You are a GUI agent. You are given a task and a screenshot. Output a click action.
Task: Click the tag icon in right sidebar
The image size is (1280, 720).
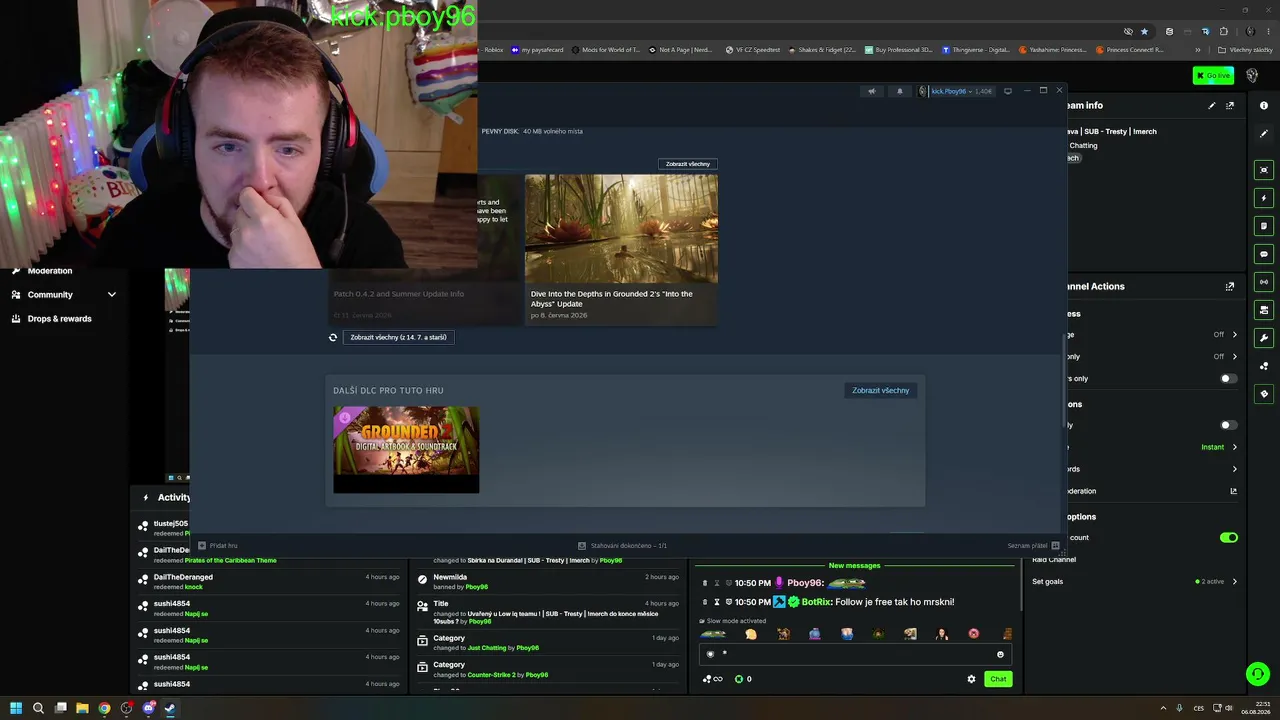[x=1264, y=394]
